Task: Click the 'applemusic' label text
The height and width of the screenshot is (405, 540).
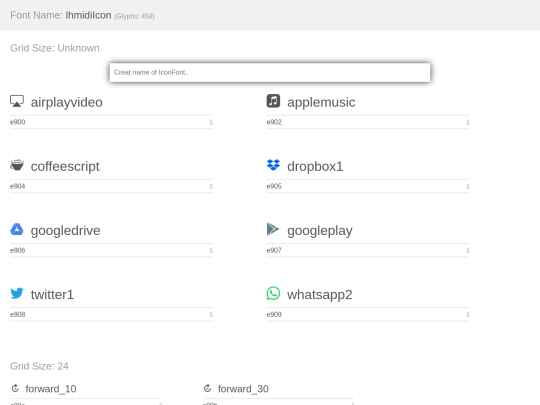Action: pos(321,102)
